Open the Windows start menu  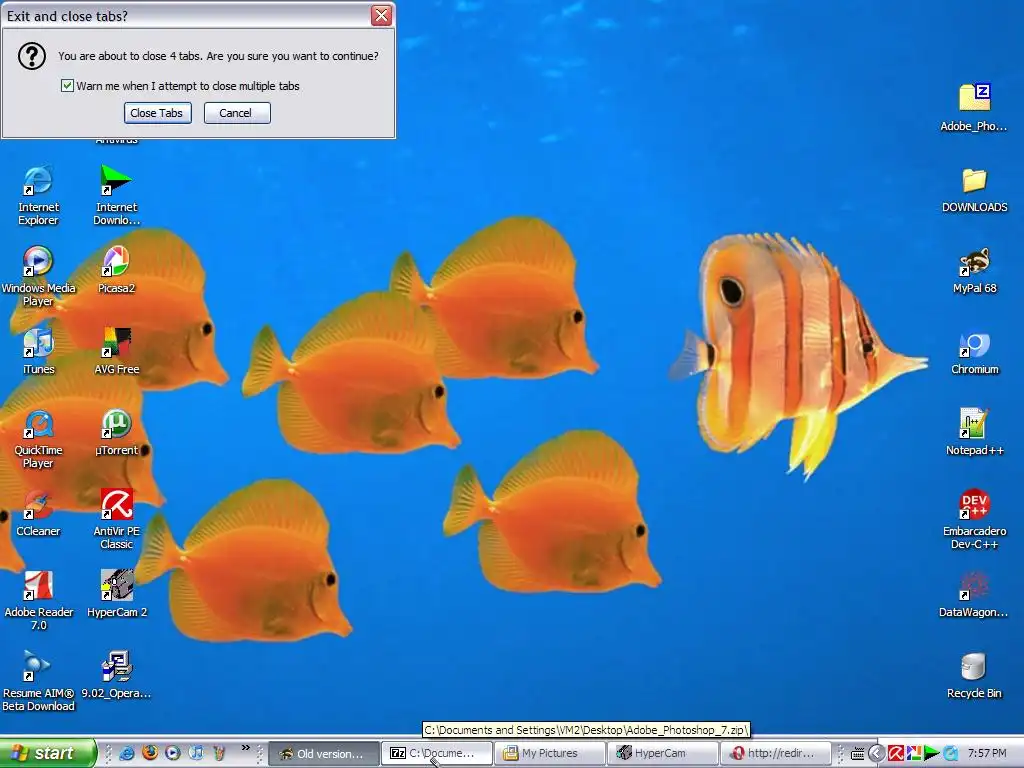47,753
